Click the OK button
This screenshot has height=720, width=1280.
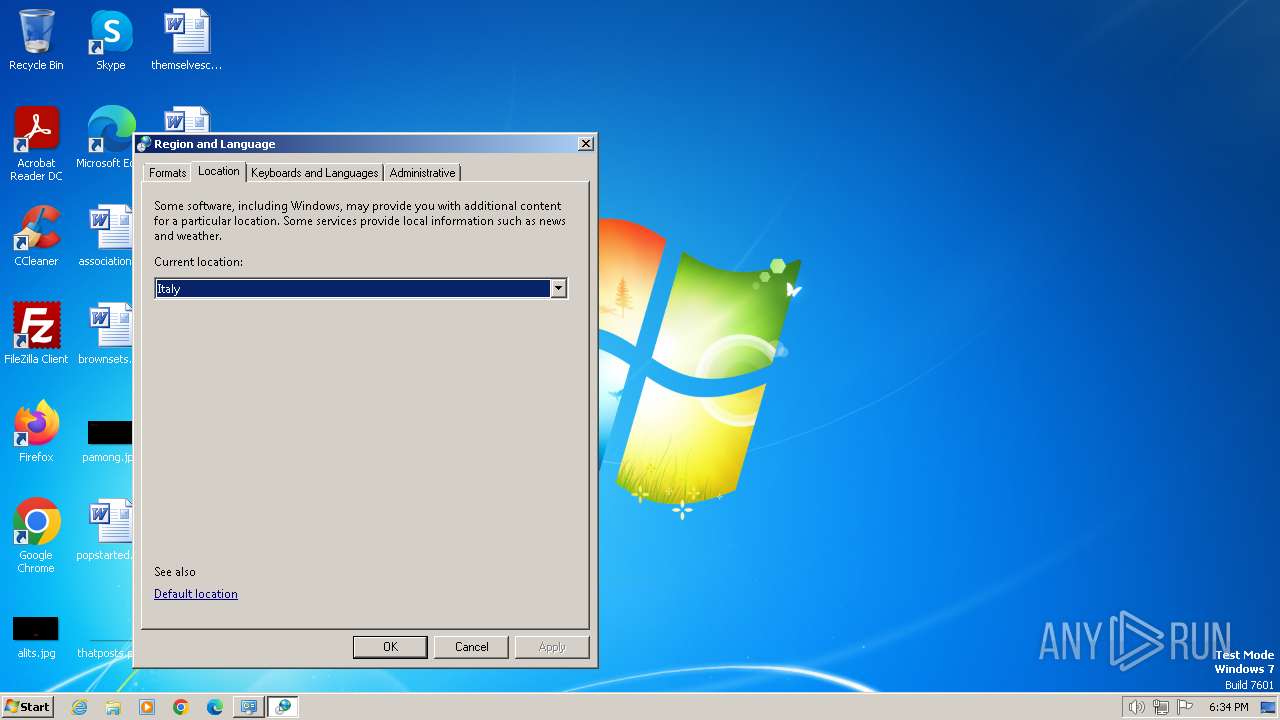point(390,647)
